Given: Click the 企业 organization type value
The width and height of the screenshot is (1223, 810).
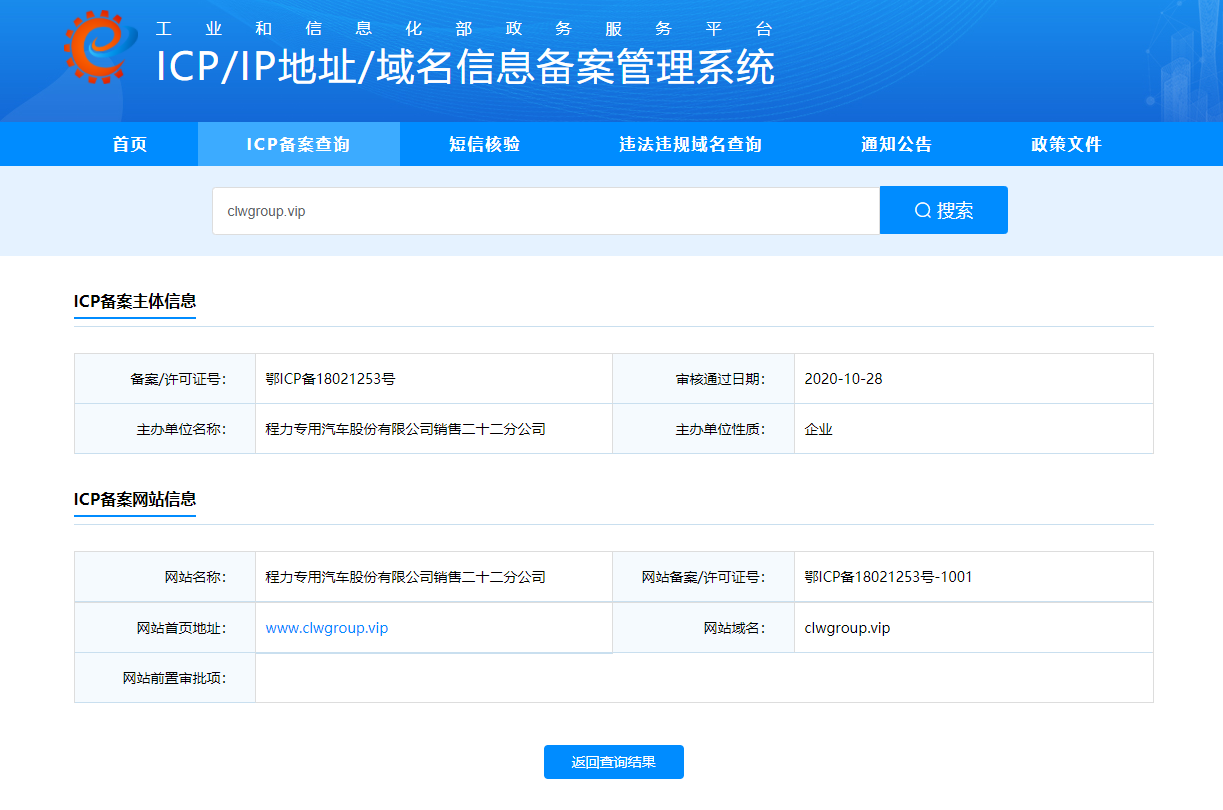Looking at the screenshot, I should click(x=818, y=429).
